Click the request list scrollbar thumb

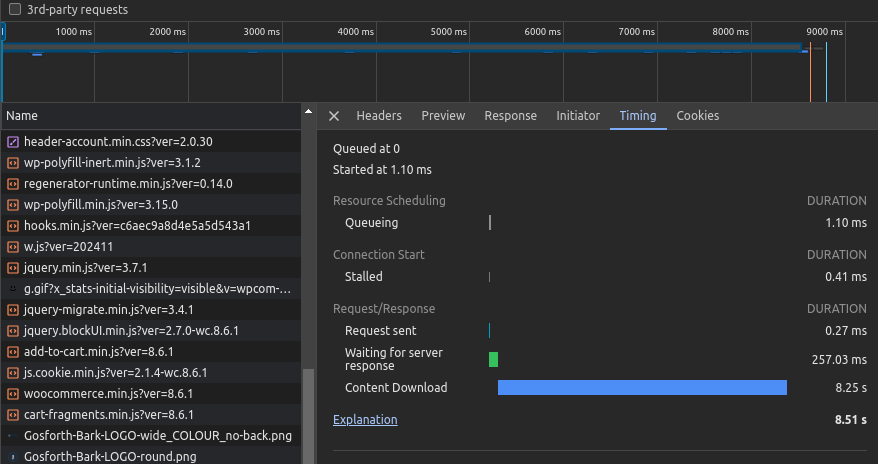click(308, 416)
